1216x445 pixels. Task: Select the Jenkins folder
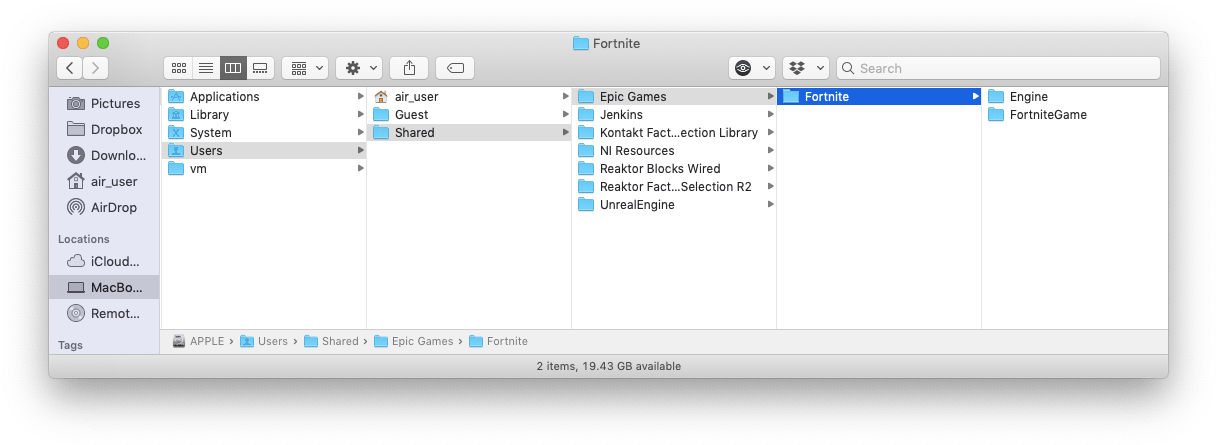coord(674,114)
